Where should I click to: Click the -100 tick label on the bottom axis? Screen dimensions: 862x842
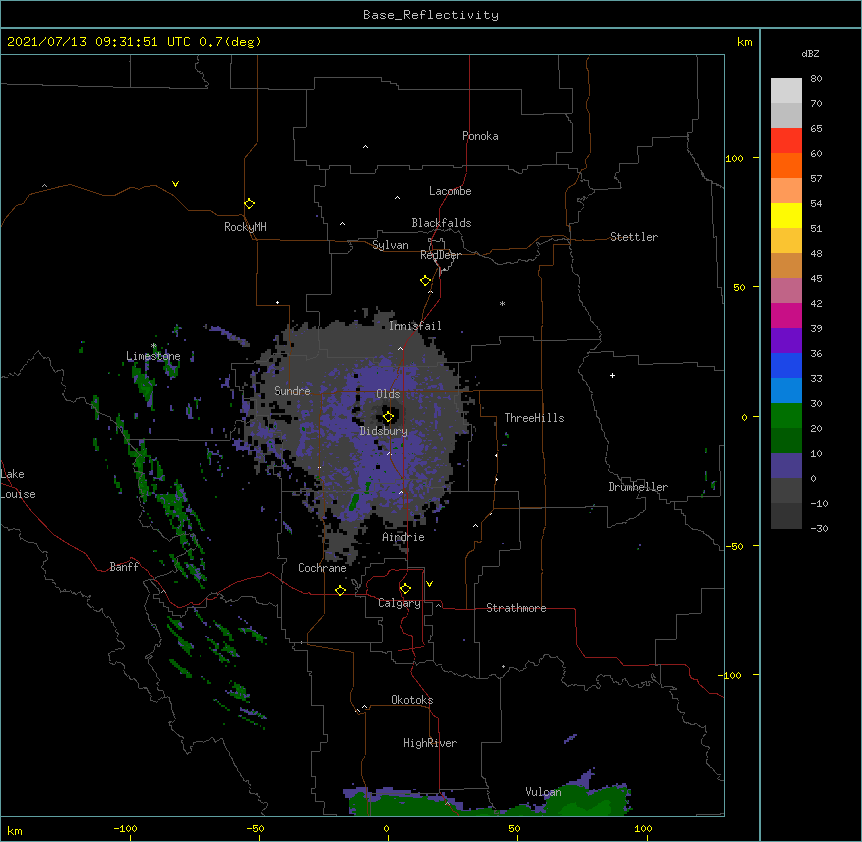(125, 828)
